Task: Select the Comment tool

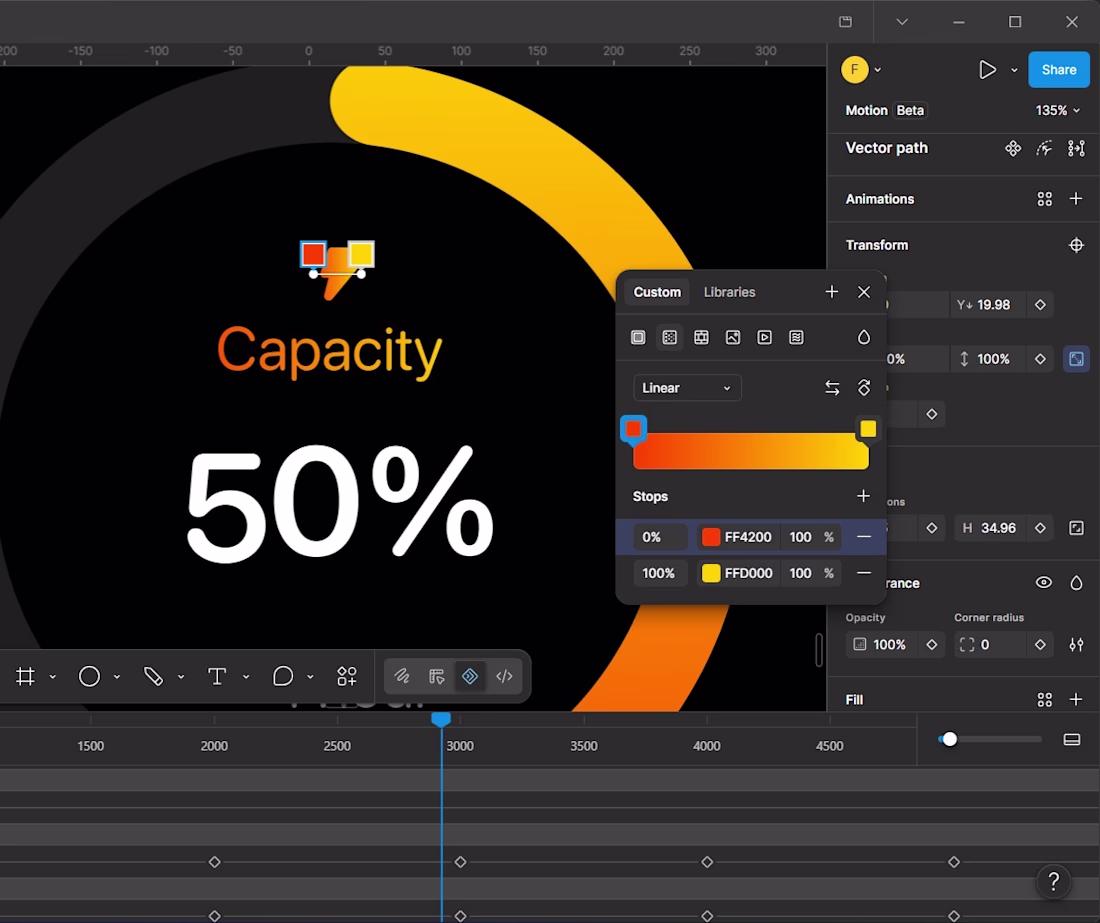Action: click(282, 676)
